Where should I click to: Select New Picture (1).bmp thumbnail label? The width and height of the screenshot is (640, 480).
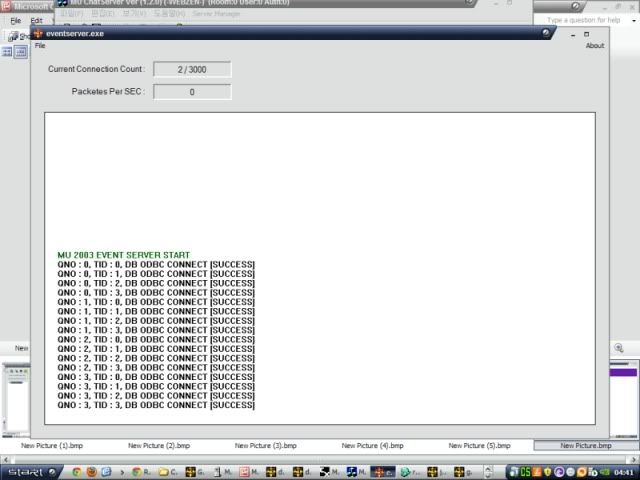(51, 446)
